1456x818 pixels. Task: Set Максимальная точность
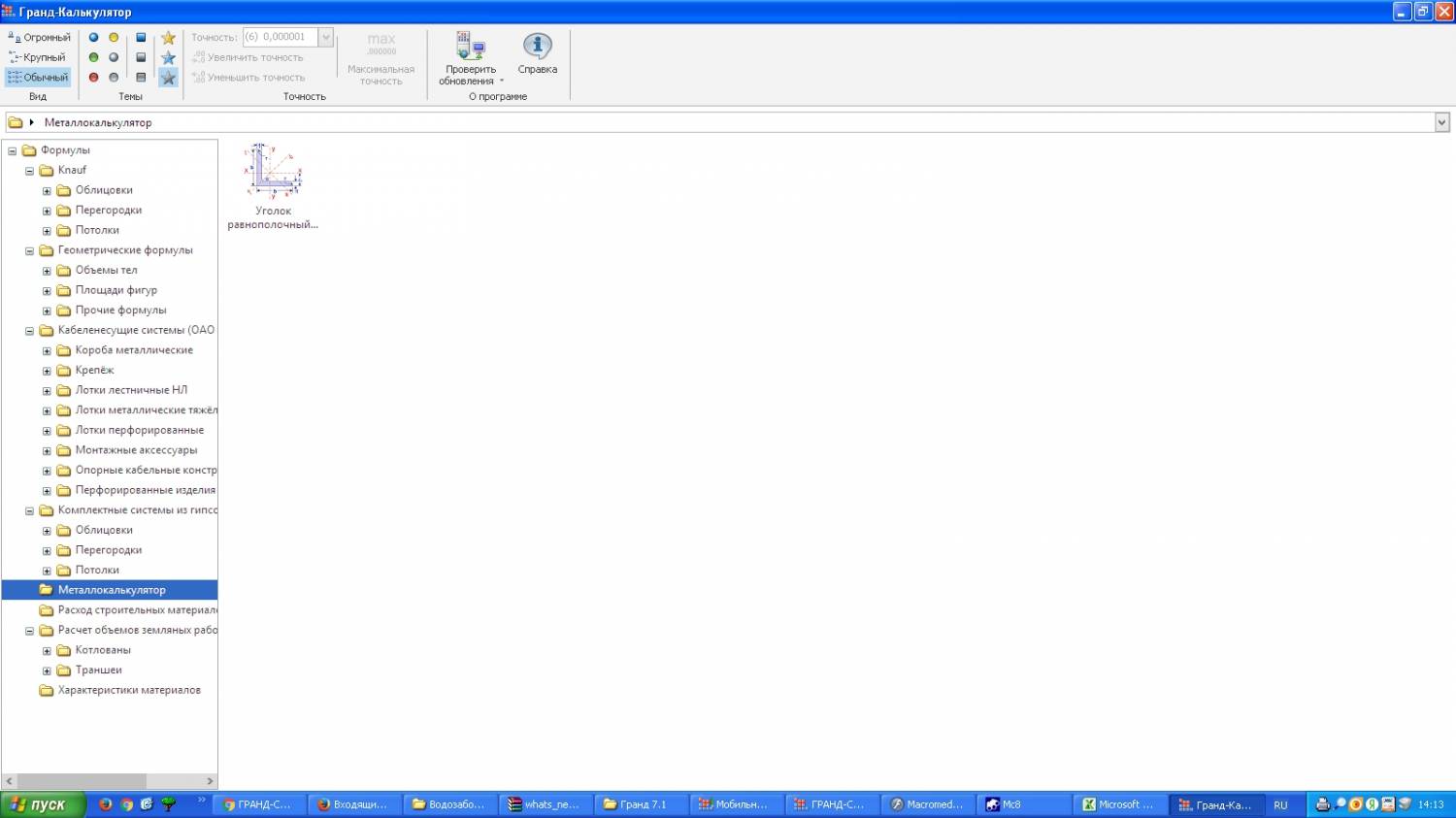point(381,59)
